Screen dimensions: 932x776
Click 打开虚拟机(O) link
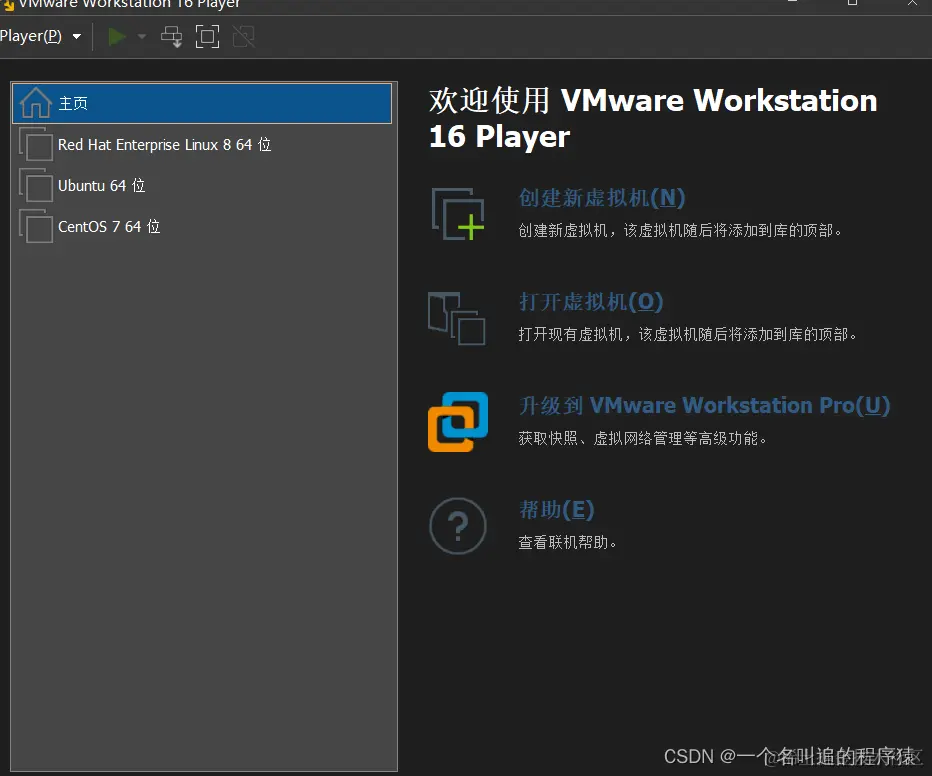tap(591, 302)
